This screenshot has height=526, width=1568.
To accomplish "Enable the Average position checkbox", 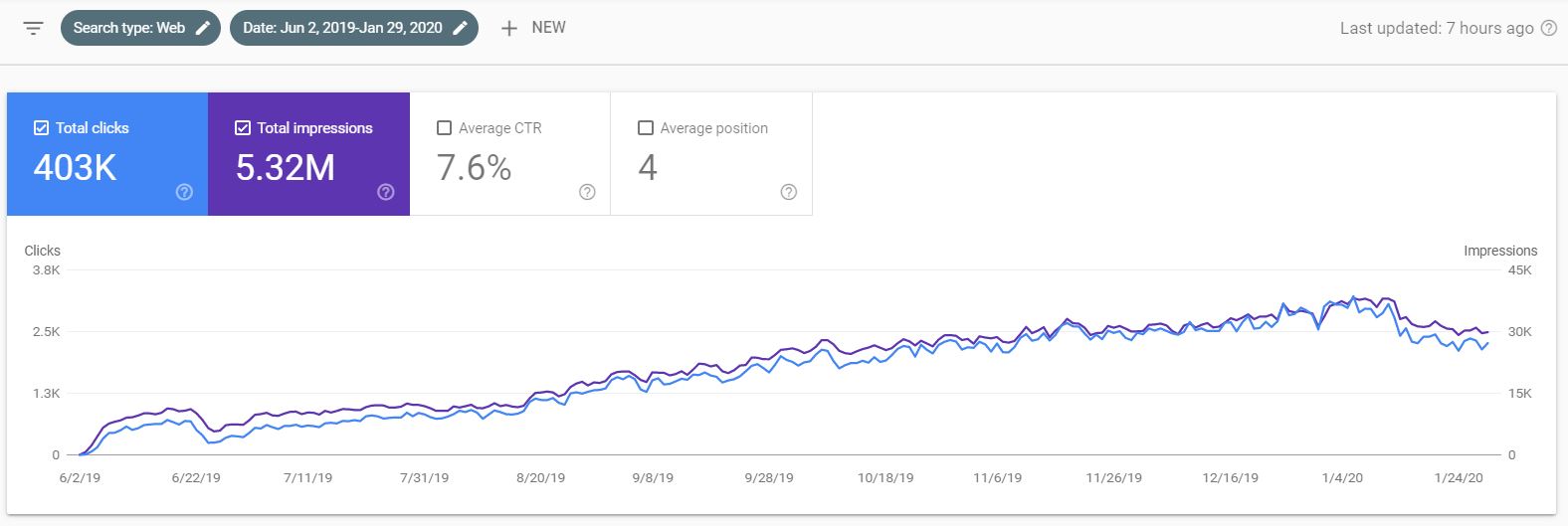I will (x=646, y=127).
